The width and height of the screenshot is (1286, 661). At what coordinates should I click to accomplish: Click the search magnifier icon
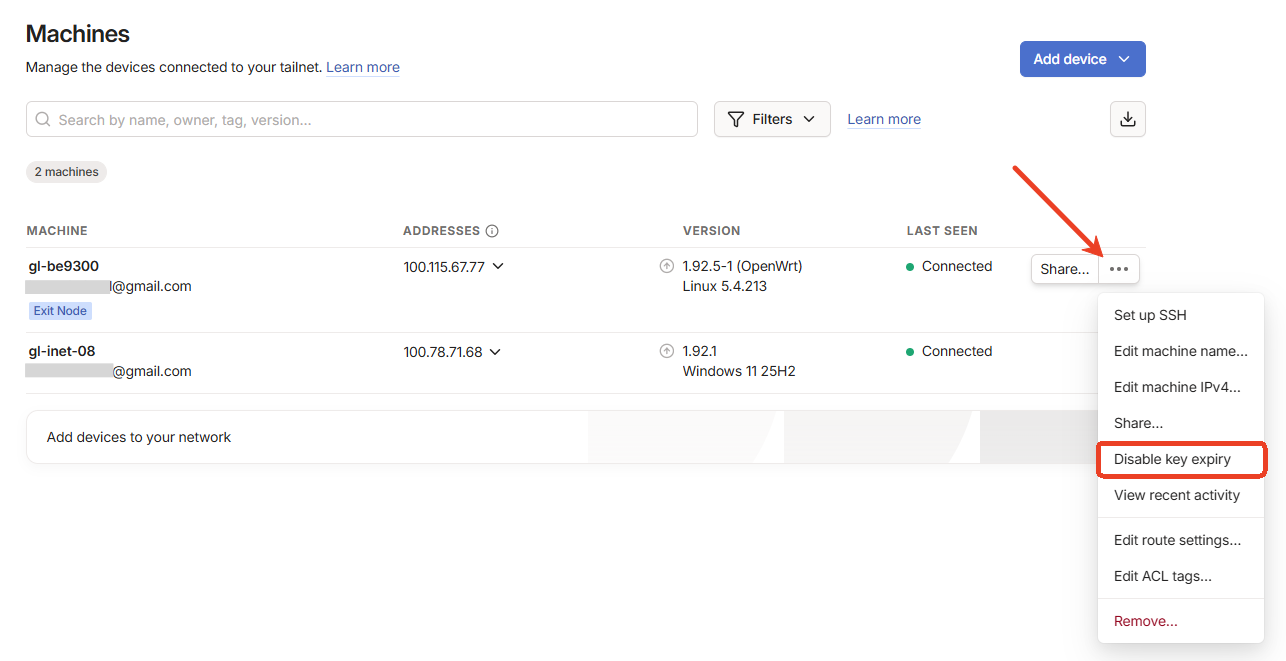click(x=43, y=119)
